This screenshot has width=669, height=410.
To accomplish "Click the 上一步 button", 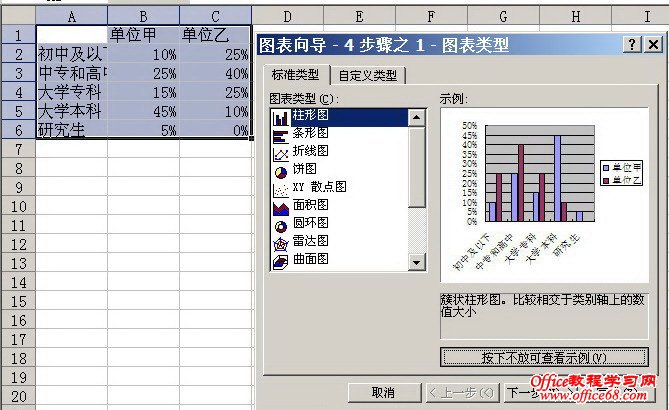I will tap(463, 393).
